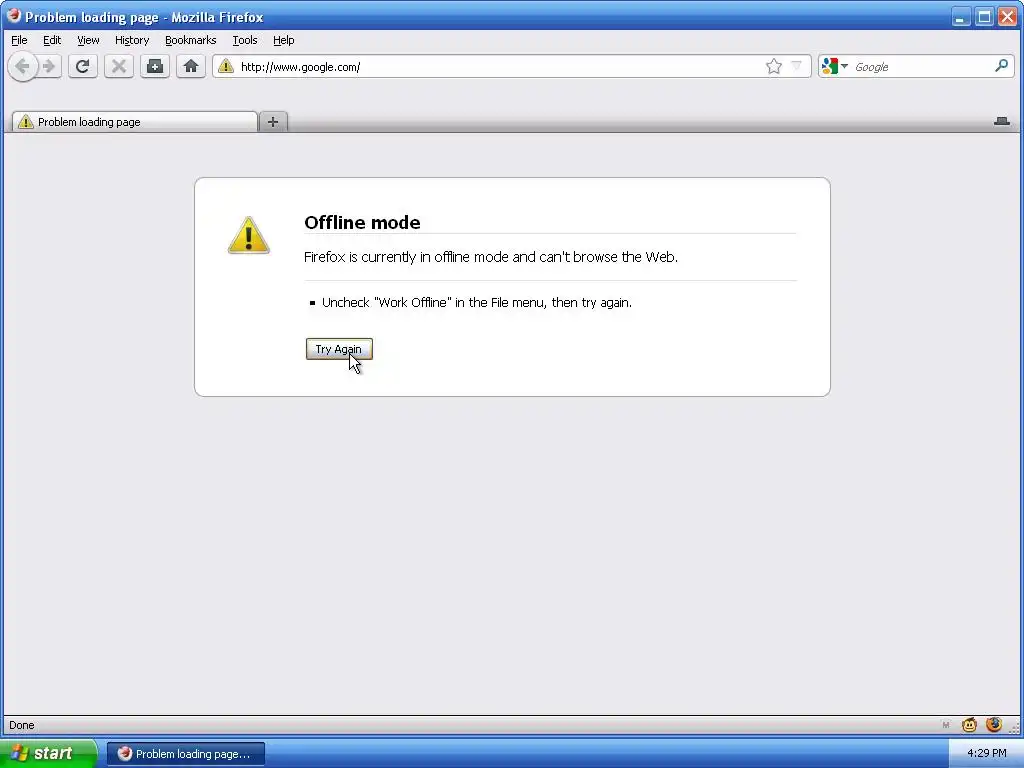This screenshot has height=768, width=1024.
Task: Click the warning icon in the address bar
Action: click(x=226, y=66)
